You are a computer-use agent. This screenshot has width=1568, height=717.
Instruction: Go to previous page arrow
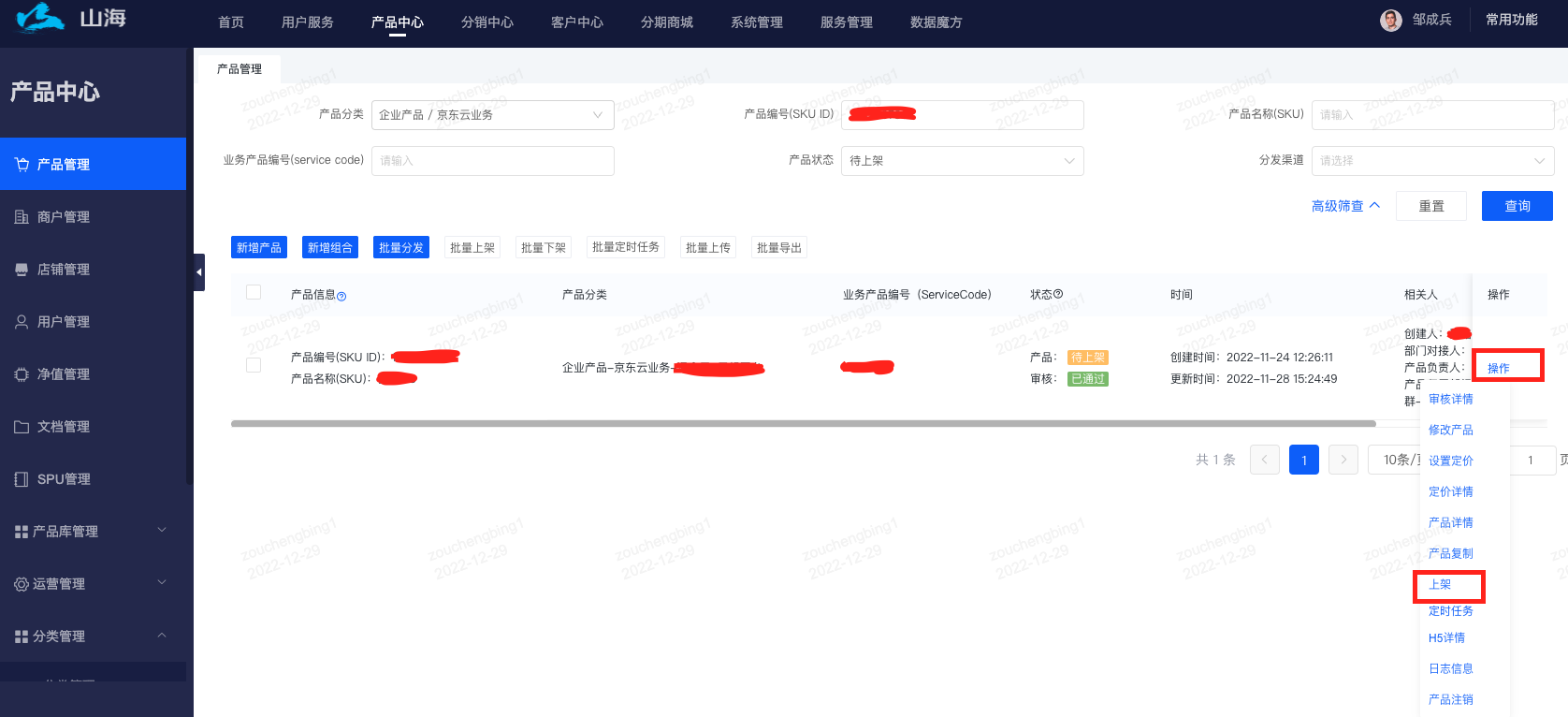click(x=1265, y=460)
